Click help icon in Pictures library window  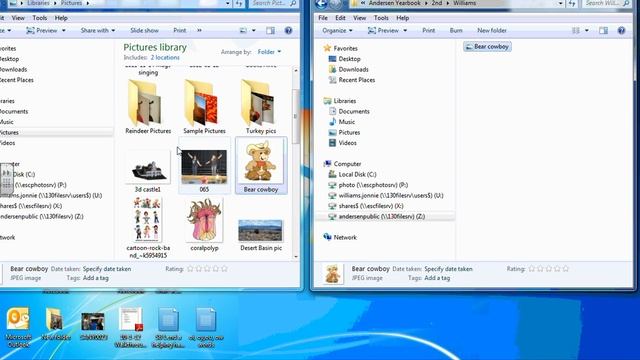[x=288, y=30]
